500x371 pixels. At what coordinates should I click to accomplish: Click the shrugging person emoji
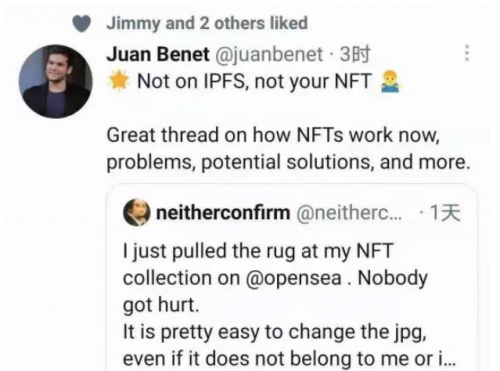(390, 81)
